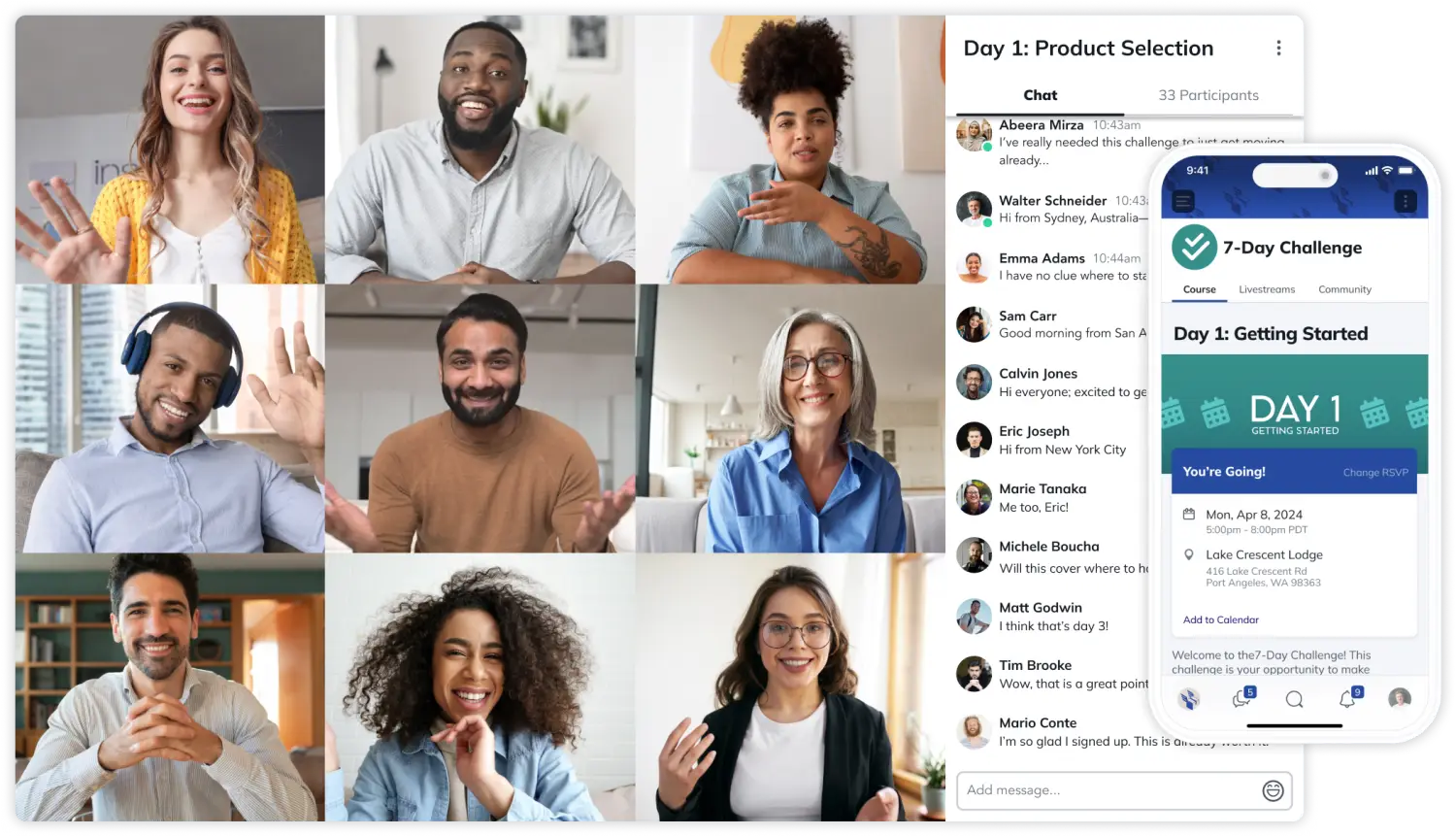Select the Chat tab
The image size is (1456, 836).
coord(1040,95)
